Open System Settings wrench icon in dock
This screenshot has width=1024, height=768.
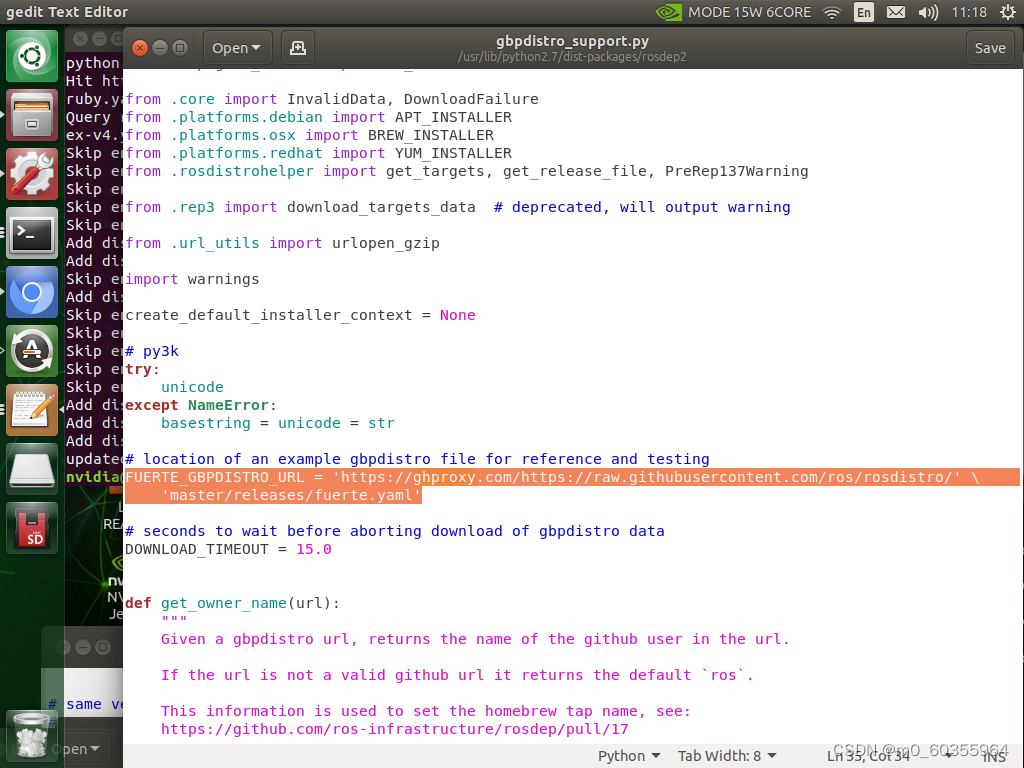tap(32, 174)
